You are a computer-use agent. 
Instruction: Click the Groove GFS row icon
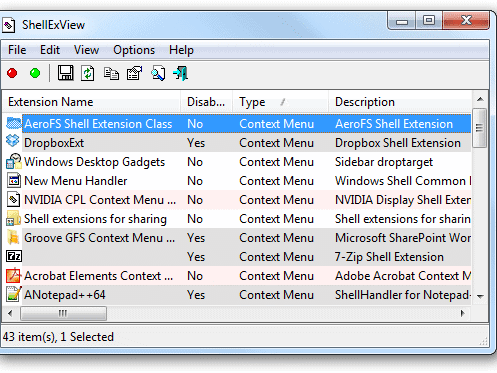[13, 237]
